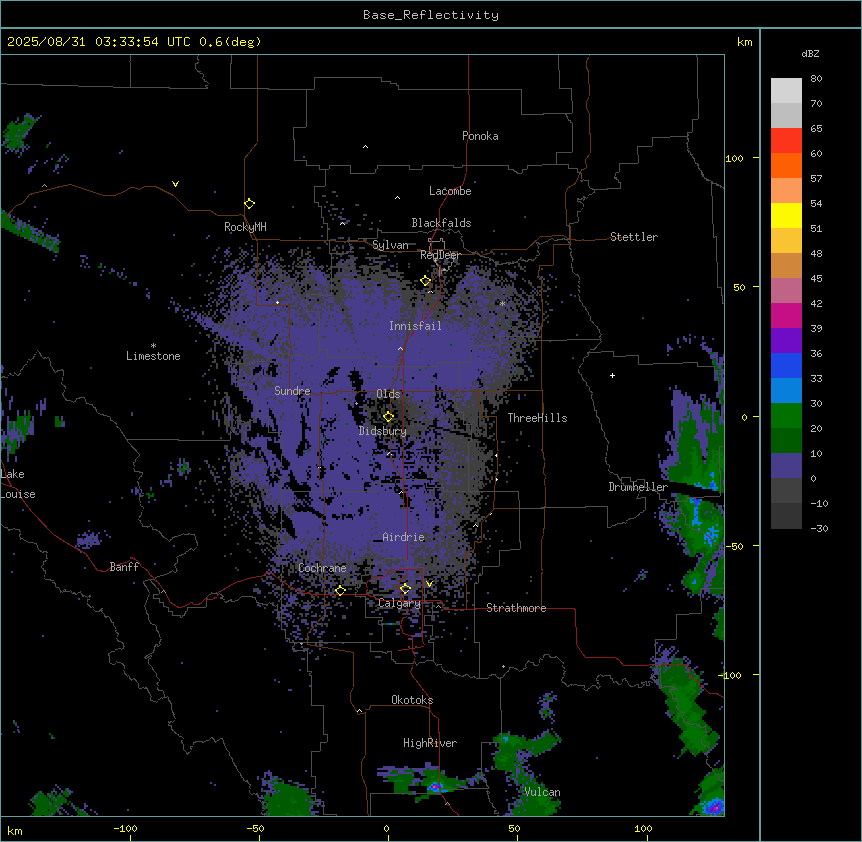Select the Blackfalds label on the map
Image resolution: width=862 pixels, height=842 pixels.
441,223
